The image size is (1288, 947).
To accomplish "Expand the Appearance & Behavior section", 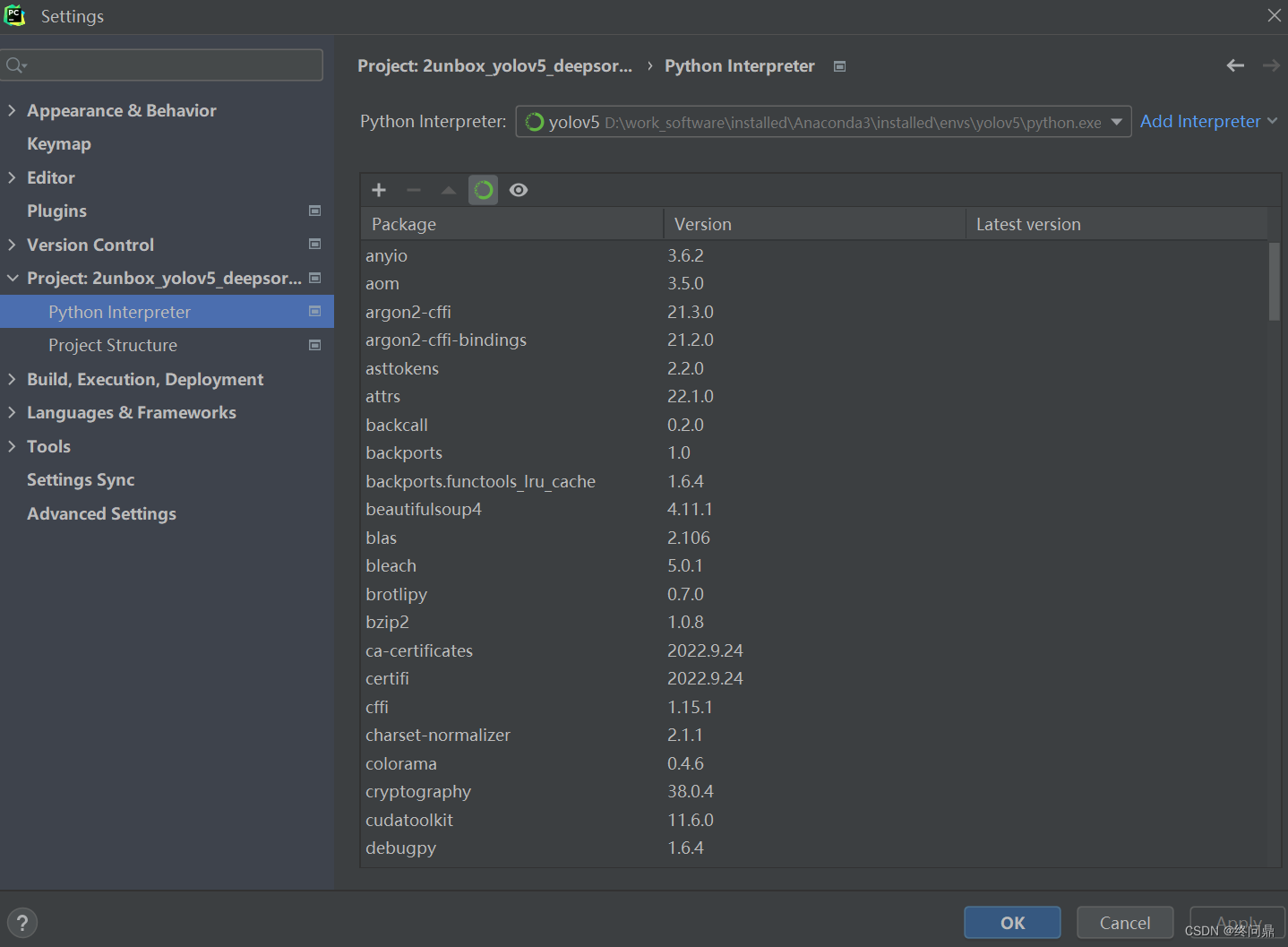I will tap(12, 110).
